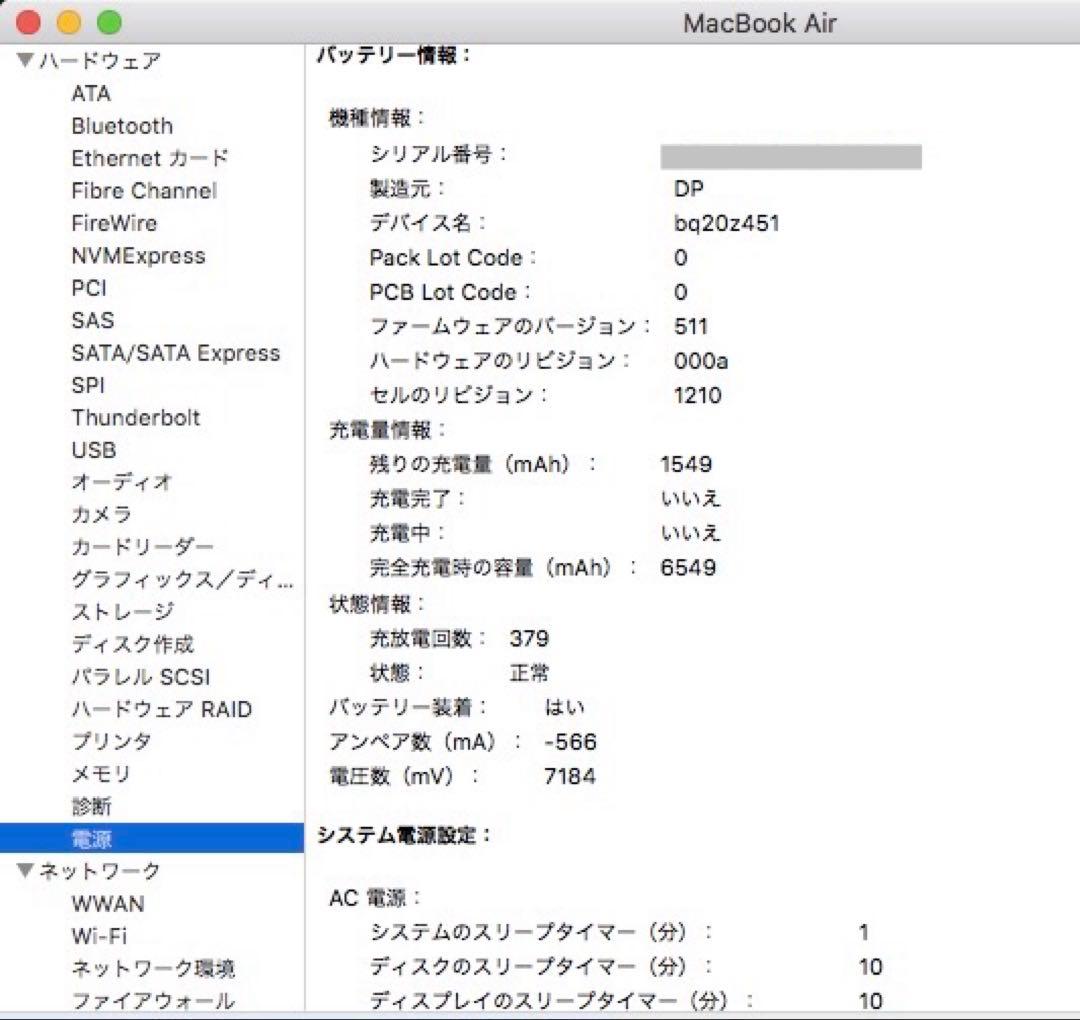
Task: Click the バッテリー装着 value はい
Action: 565,707
